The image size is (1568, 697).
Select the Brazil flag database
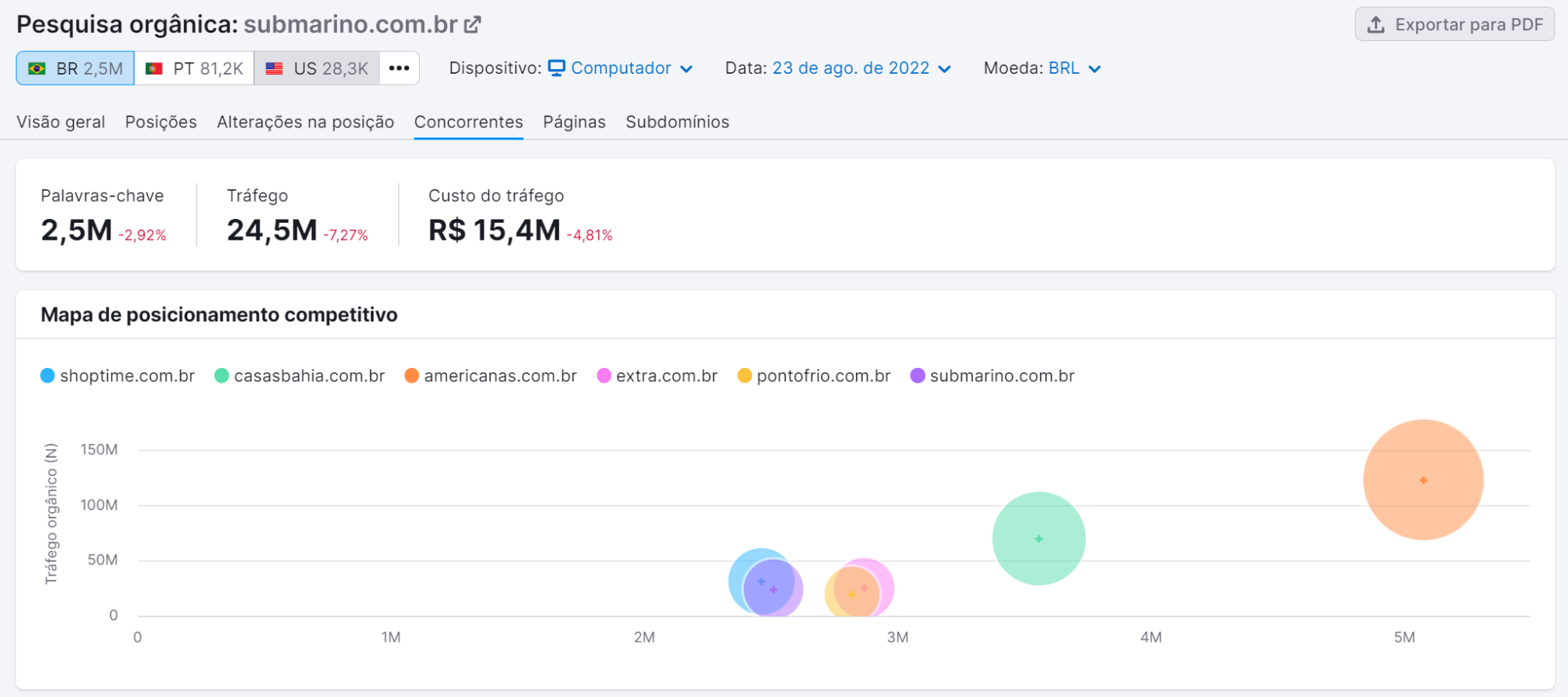(36, 68)
